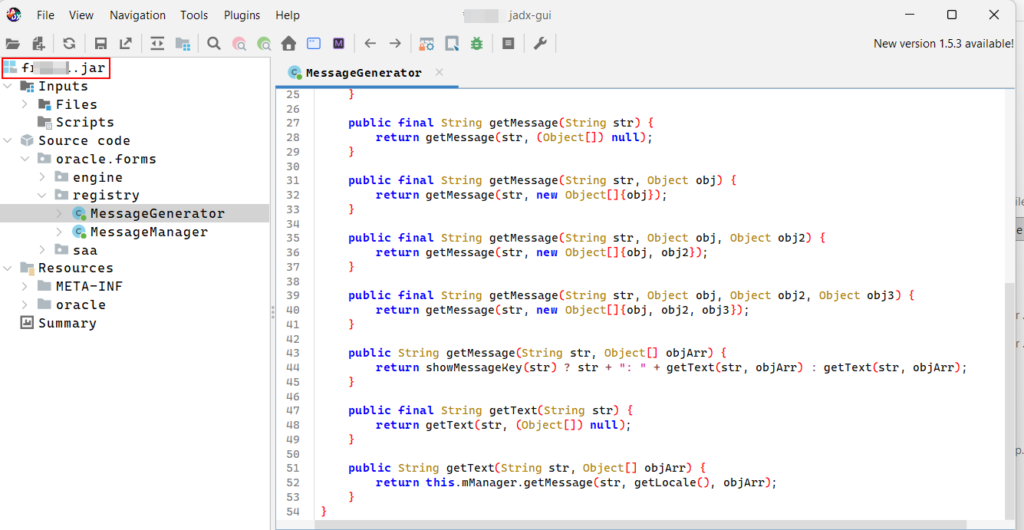This screenshot has width=1024, height=530.
Task: Collapse the Source code tree node
Action: (x=8, y=141)
